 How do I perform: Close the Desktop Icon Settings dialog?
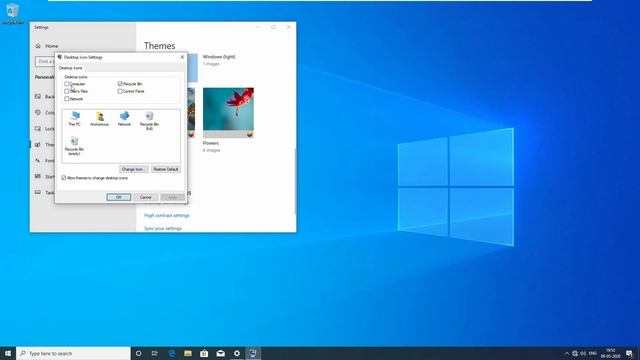(182, 57)
